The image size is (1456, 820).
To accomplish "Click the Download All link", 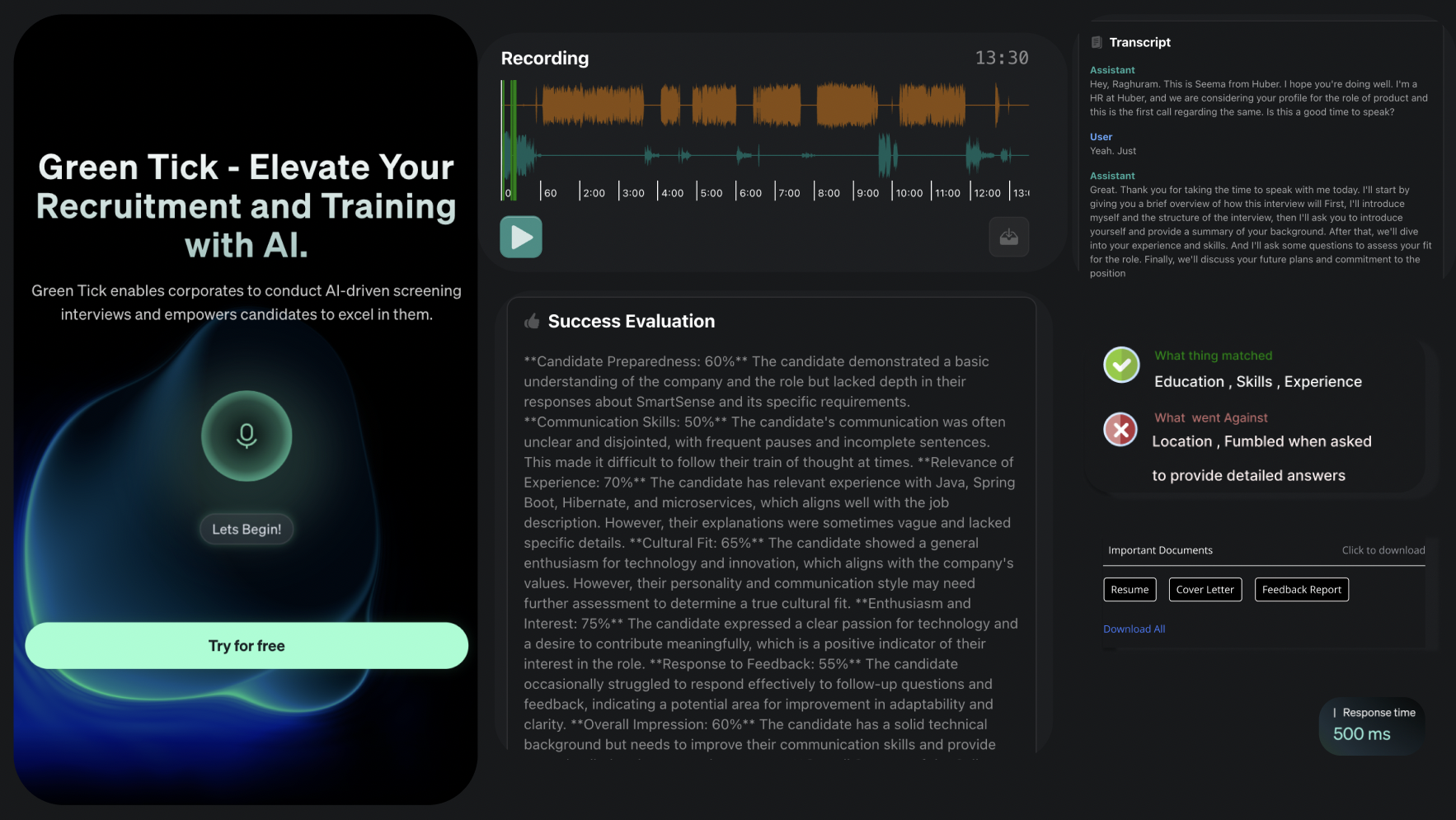I will 1134,629.
